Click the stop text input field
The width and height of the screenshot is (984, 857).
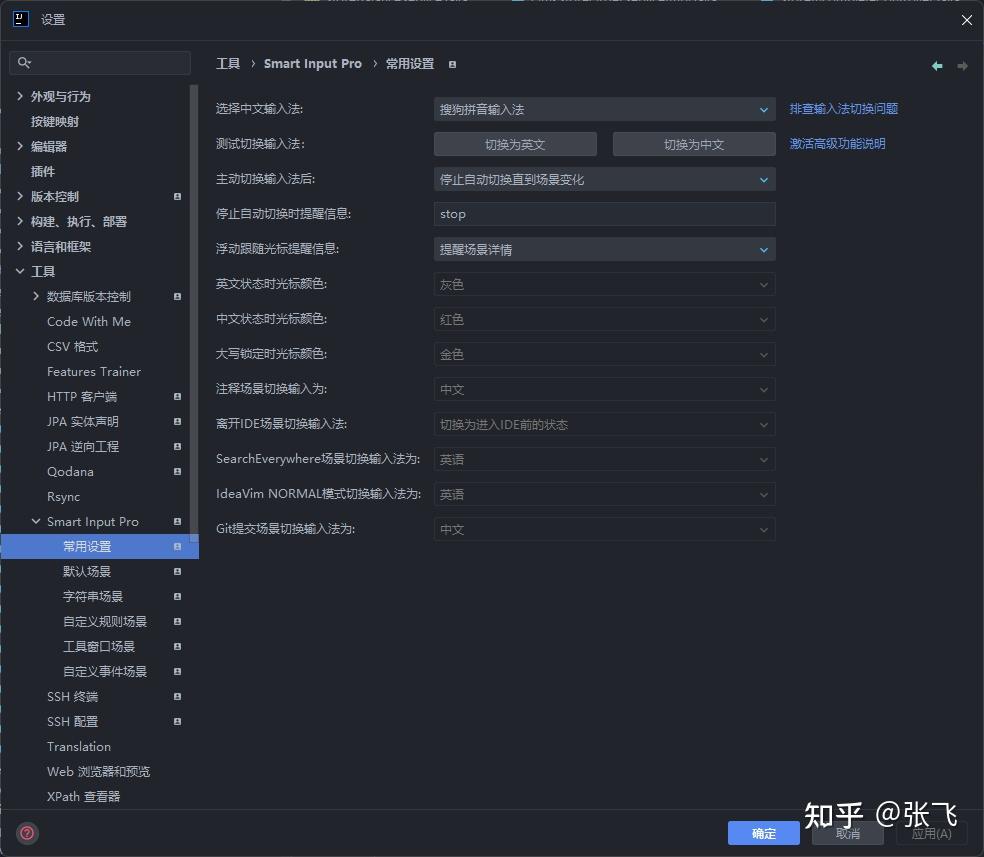(x=604, y=213)
